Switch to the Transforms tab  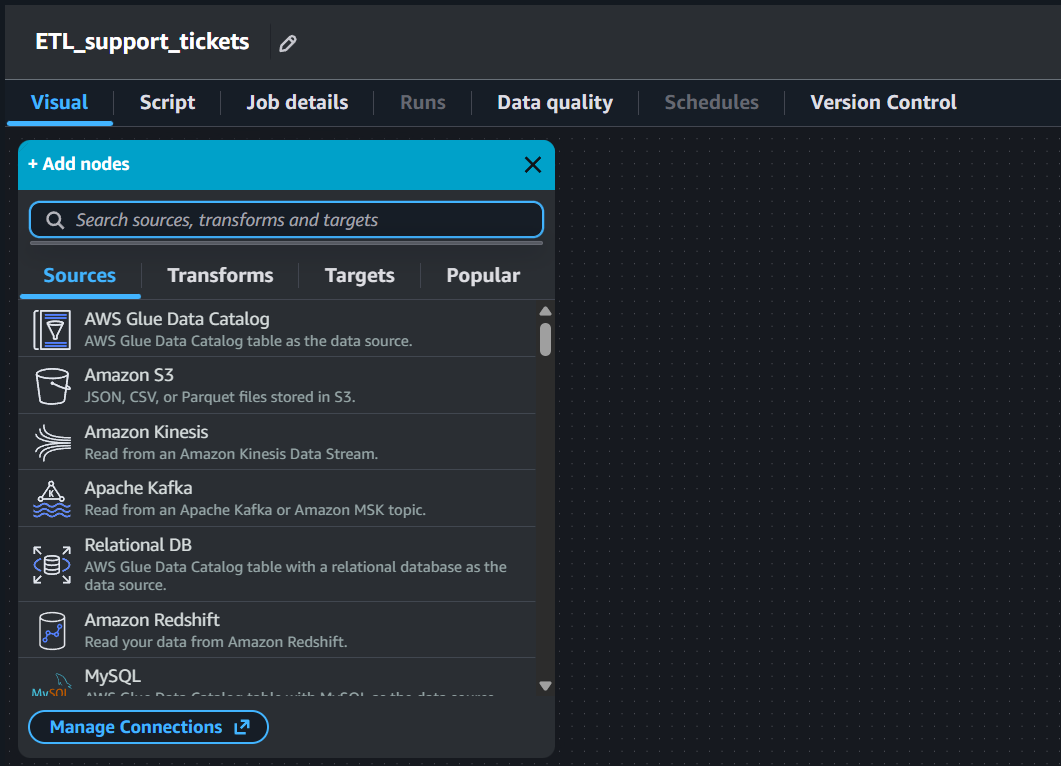pyautogui.click(x=220, y=276)
